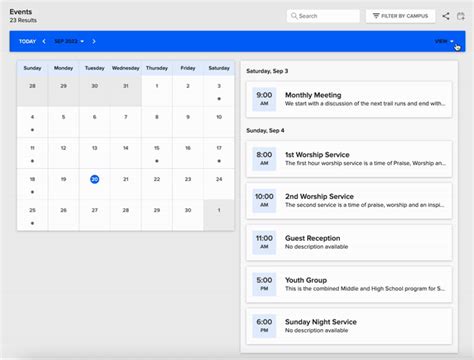Select September 7 on calendar
Image resolution: width=474 pixels, height=360 pixels.
126,122
